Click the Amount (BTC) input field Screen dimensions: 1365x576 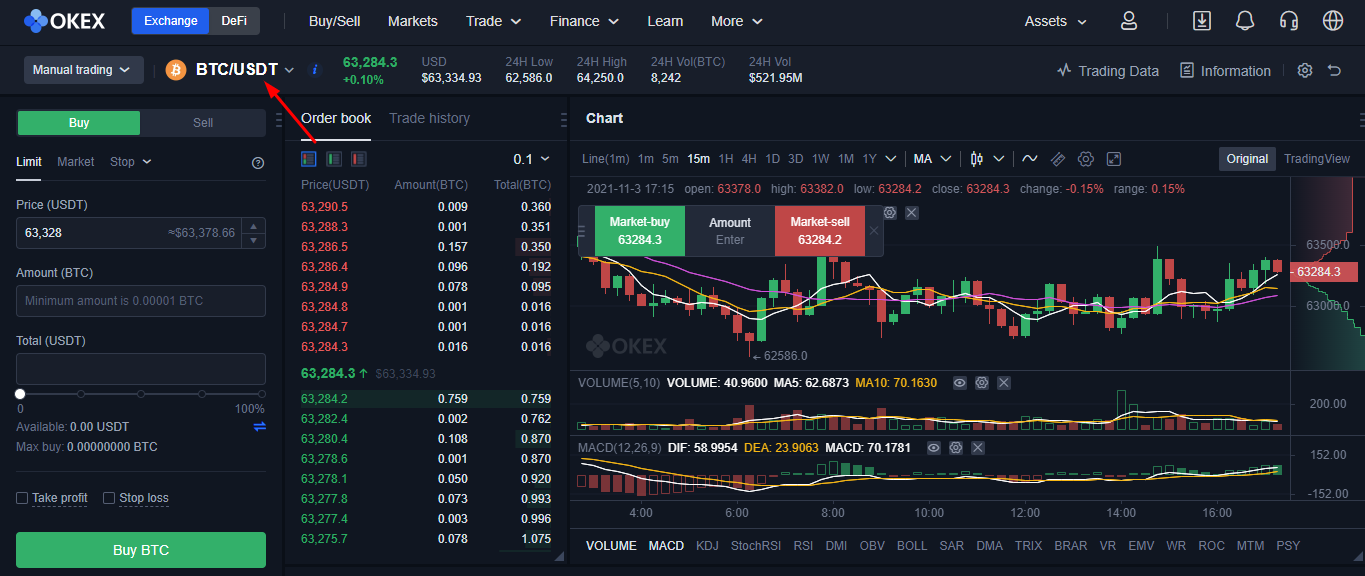pyautogui.click(x=141, y=301)
